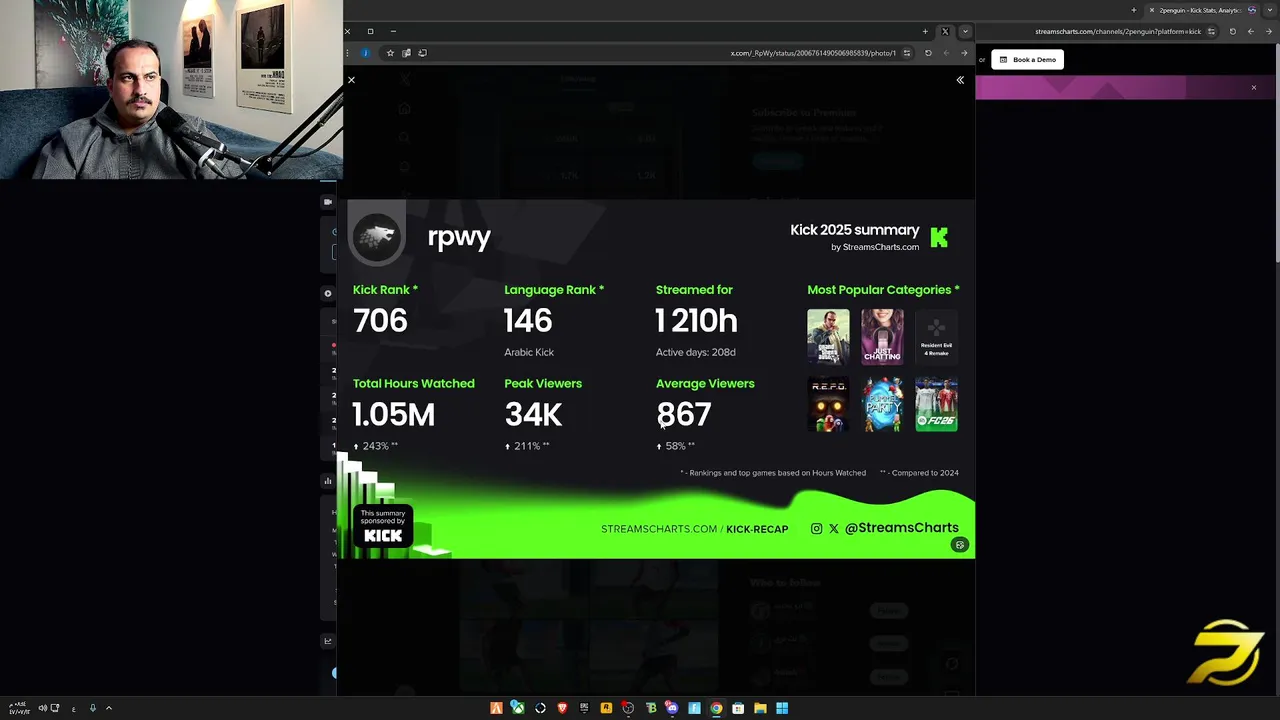Image resolution: width=1280 pixels, height=720 pixels.
Task: Click the site info icon in X window
Action: (x=907, y=53)
